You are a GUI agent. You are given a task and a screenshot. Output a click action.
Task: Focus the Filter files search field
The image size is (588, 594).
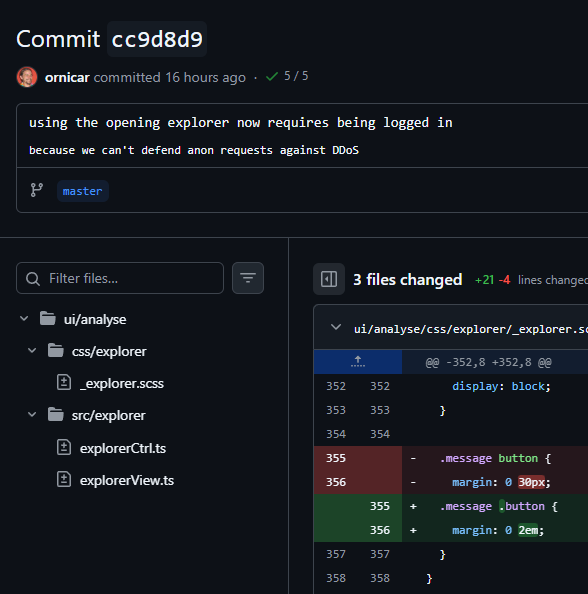[x=120, y=278]
